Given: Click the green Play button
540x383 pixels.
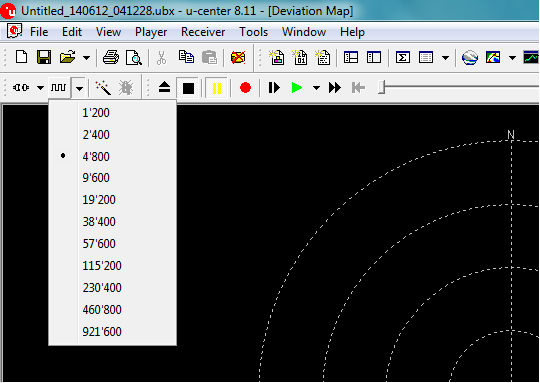Looking at the screenshot, I should 296,87.
